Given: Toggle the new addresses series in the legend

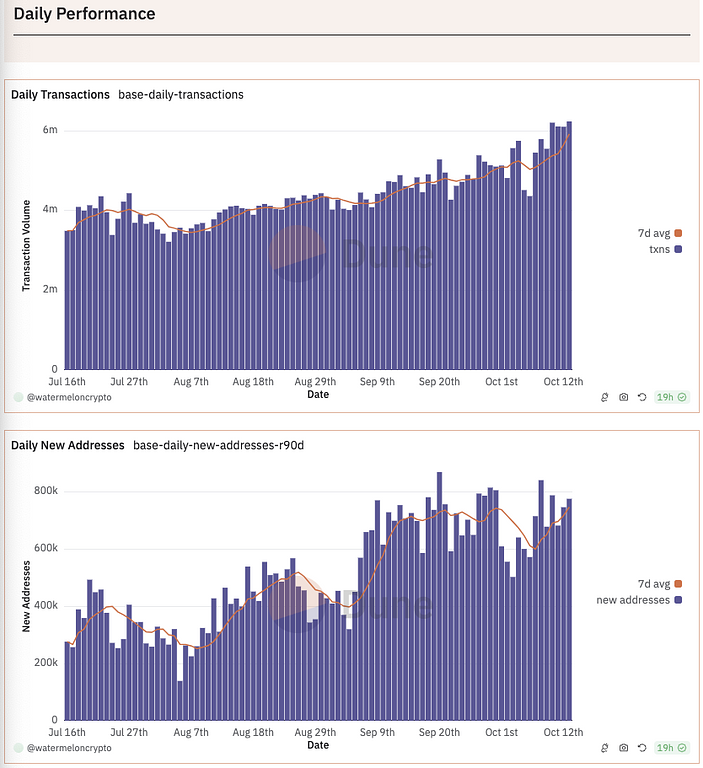Looking at the screenshot, I should tap(638, 599).
